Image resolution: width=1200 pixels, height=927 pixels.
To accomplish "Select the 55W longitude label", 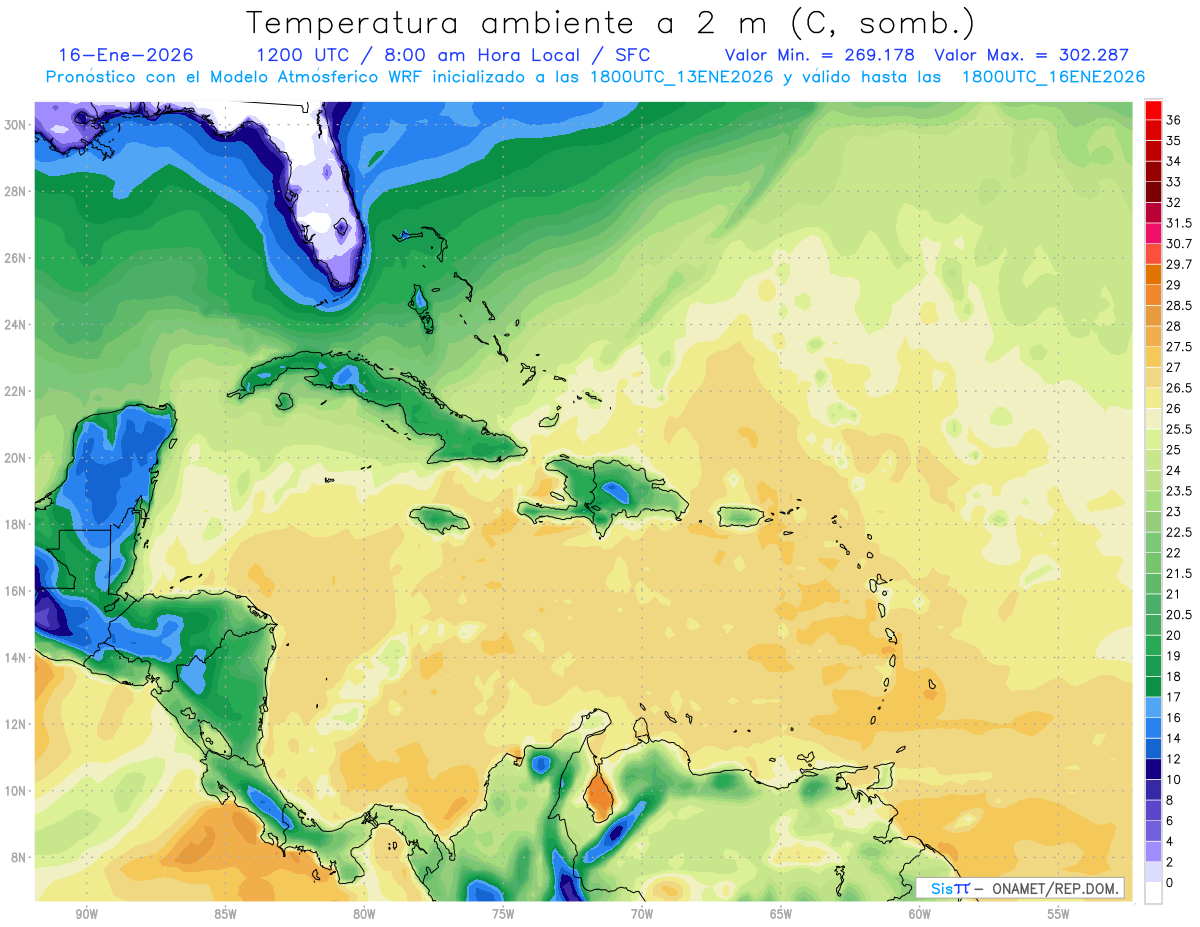I will [x=1059, y=914].
